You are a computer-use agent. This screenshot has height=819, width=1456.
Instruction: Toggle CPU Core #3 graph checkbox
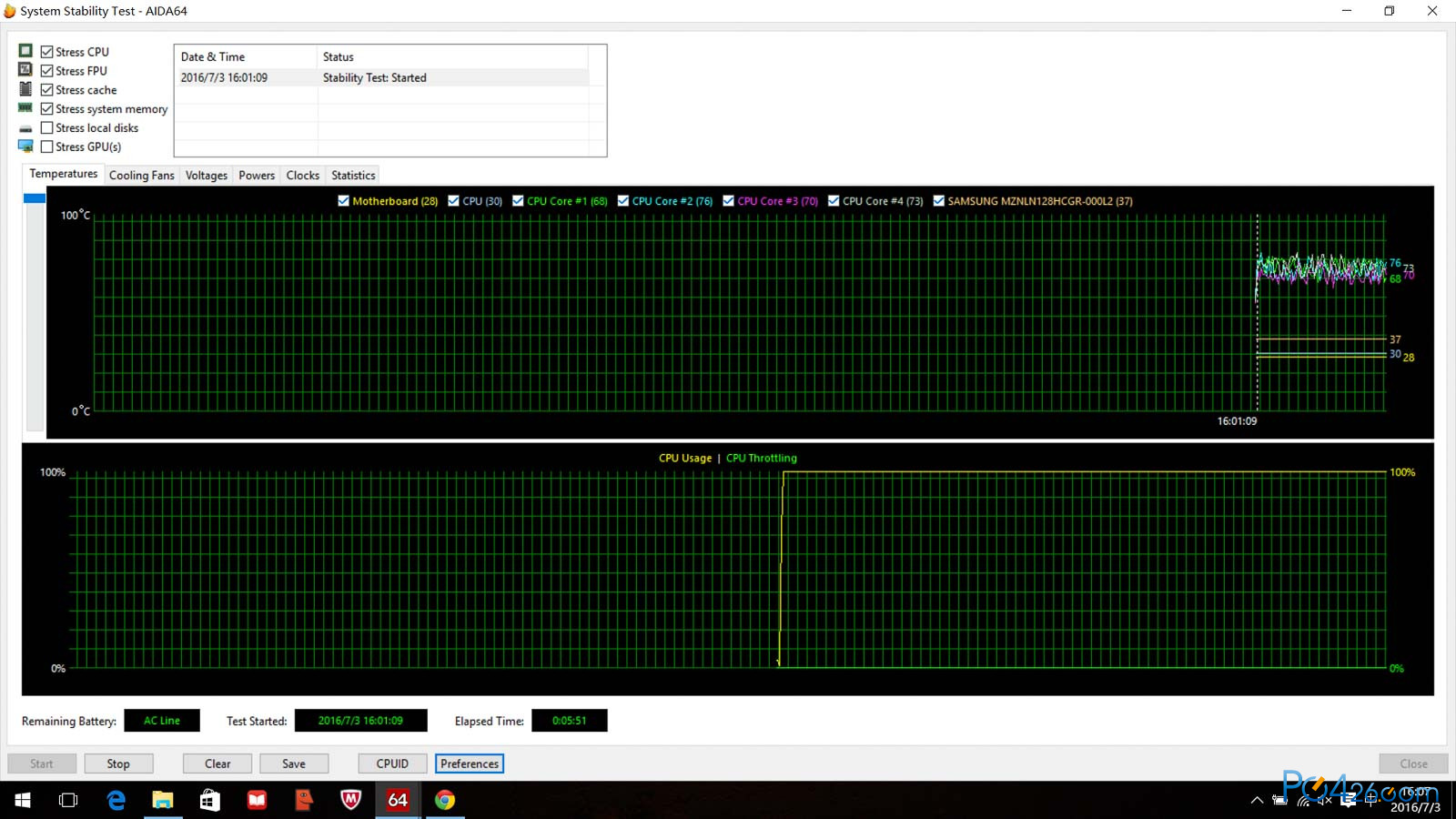click(728, 201)
